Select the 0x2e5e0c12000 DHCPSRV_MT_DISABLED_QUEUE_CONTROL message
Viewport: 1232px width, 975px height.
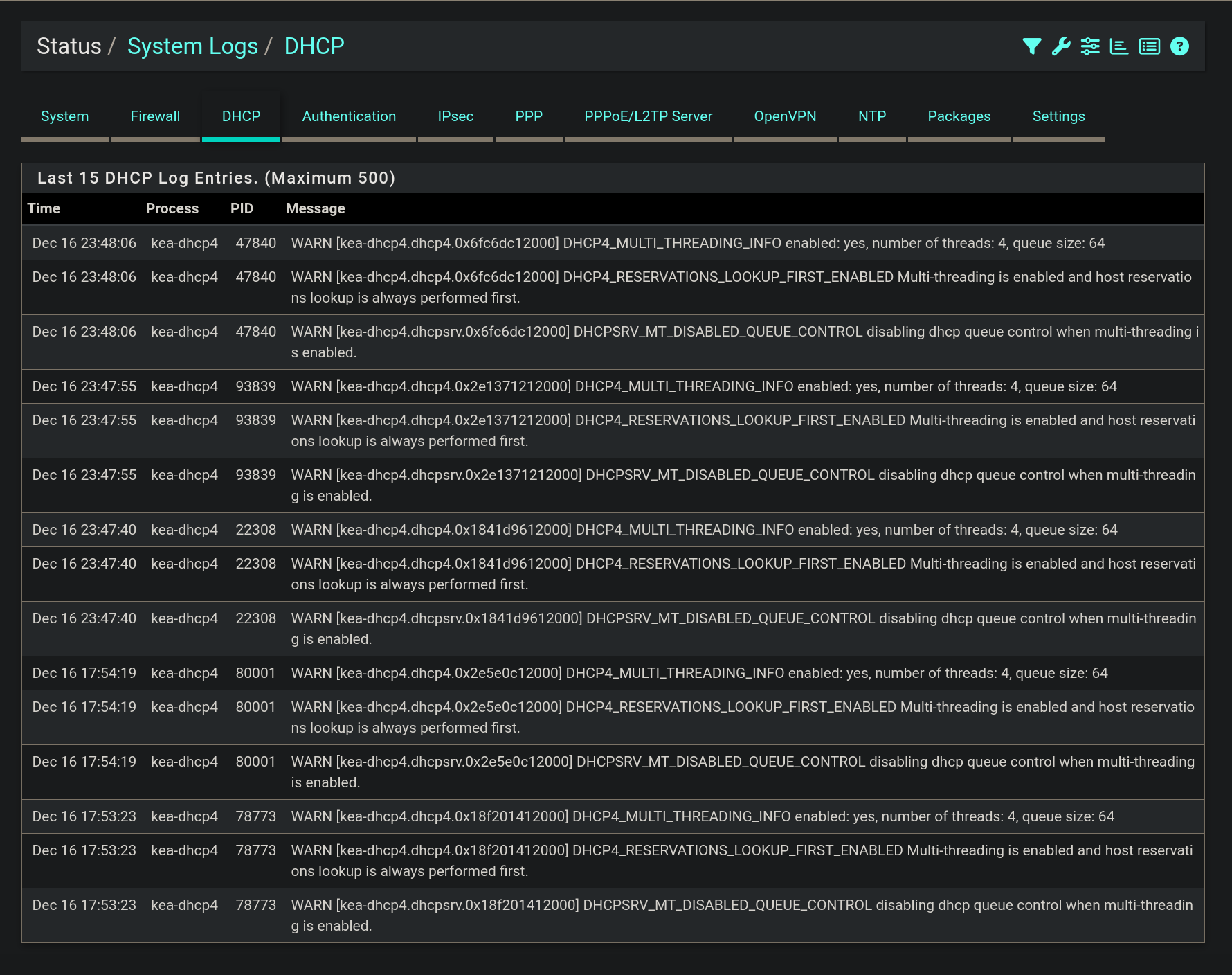point(743,772)
